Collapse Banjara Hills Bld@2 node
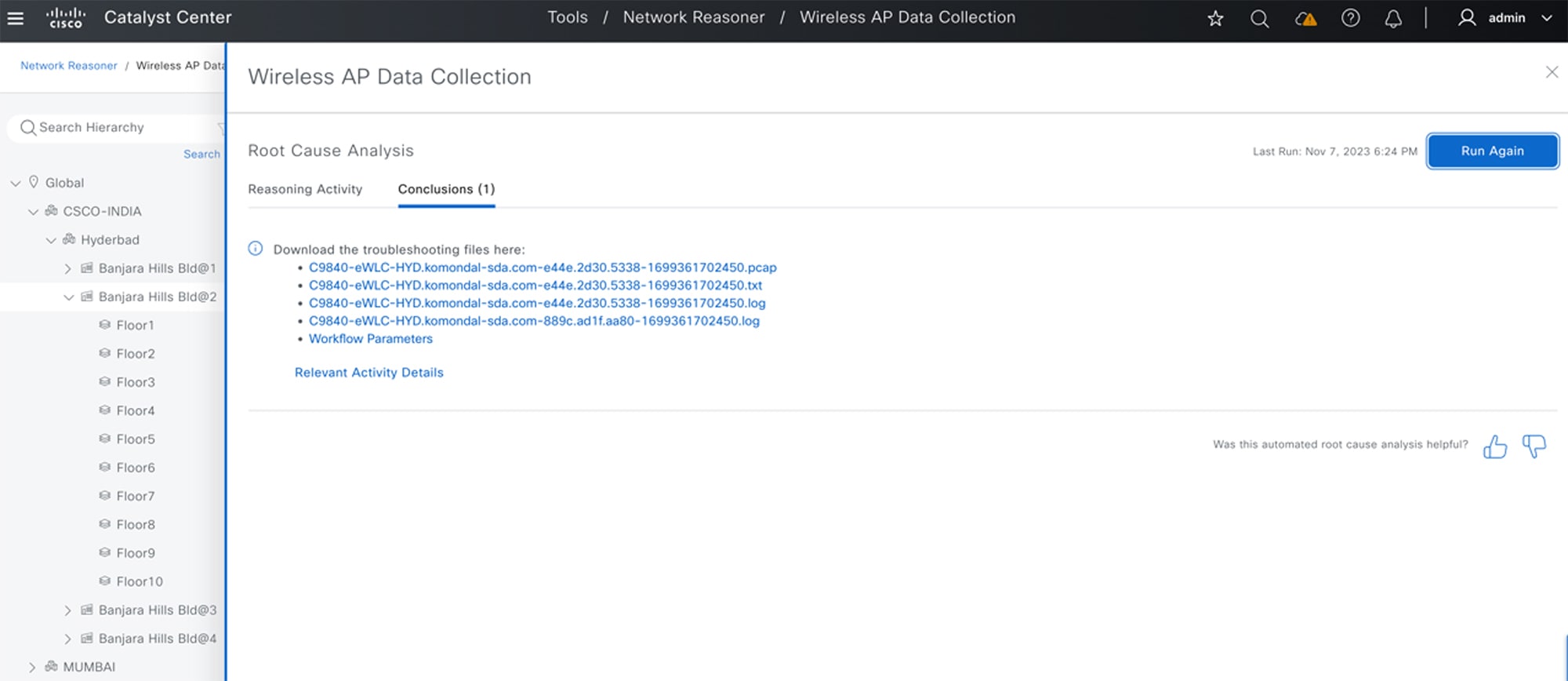This screenshot has height=681, width=1568. (x=68, y=297)
